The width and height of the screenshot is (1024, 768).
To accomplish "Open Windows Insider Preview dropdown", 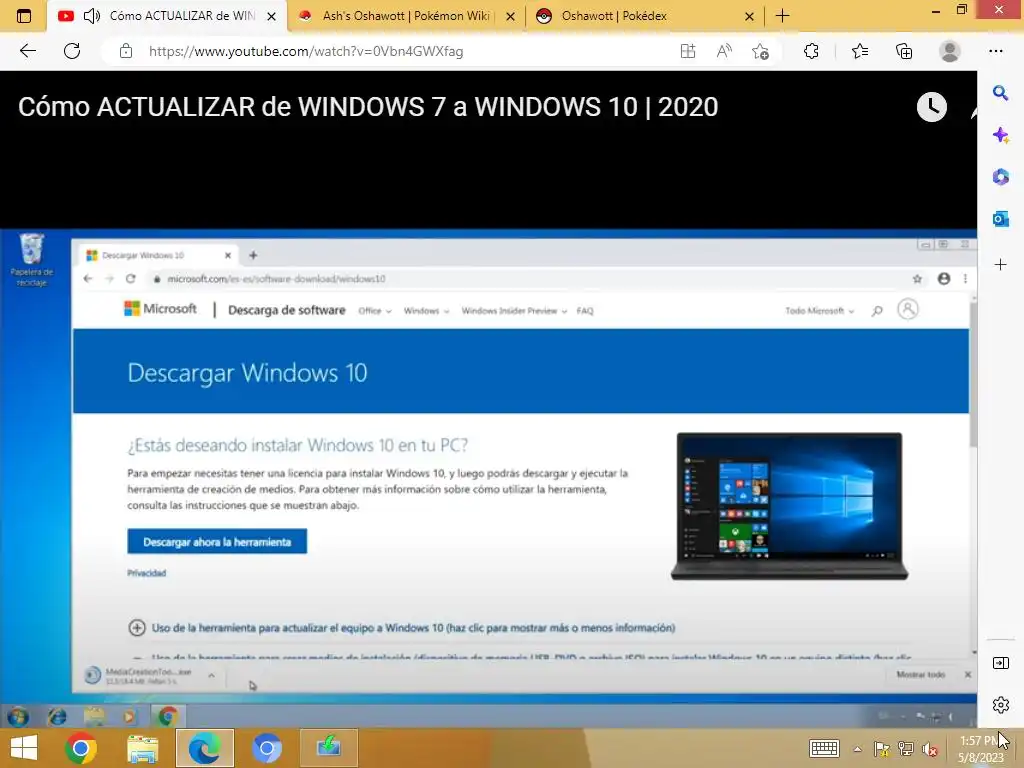I will point(514,311).
